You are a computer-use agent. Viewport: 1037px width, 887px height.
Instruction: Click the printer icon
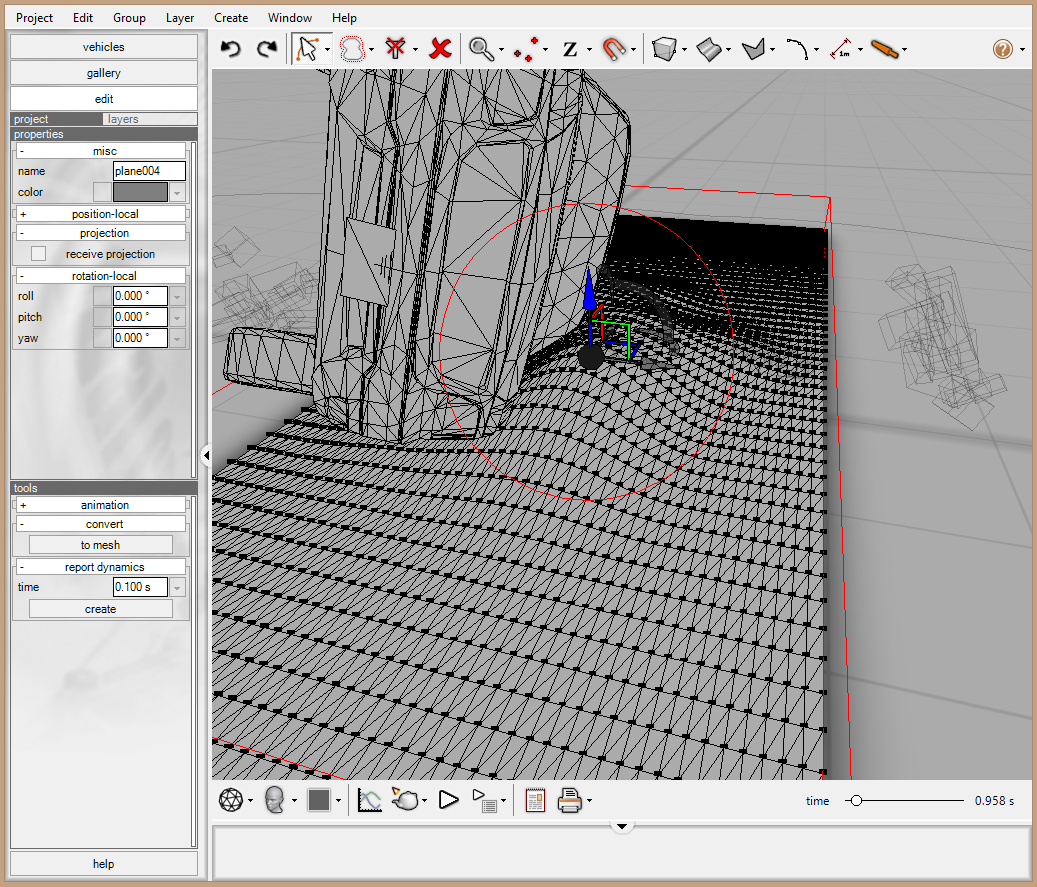[569, 800]
